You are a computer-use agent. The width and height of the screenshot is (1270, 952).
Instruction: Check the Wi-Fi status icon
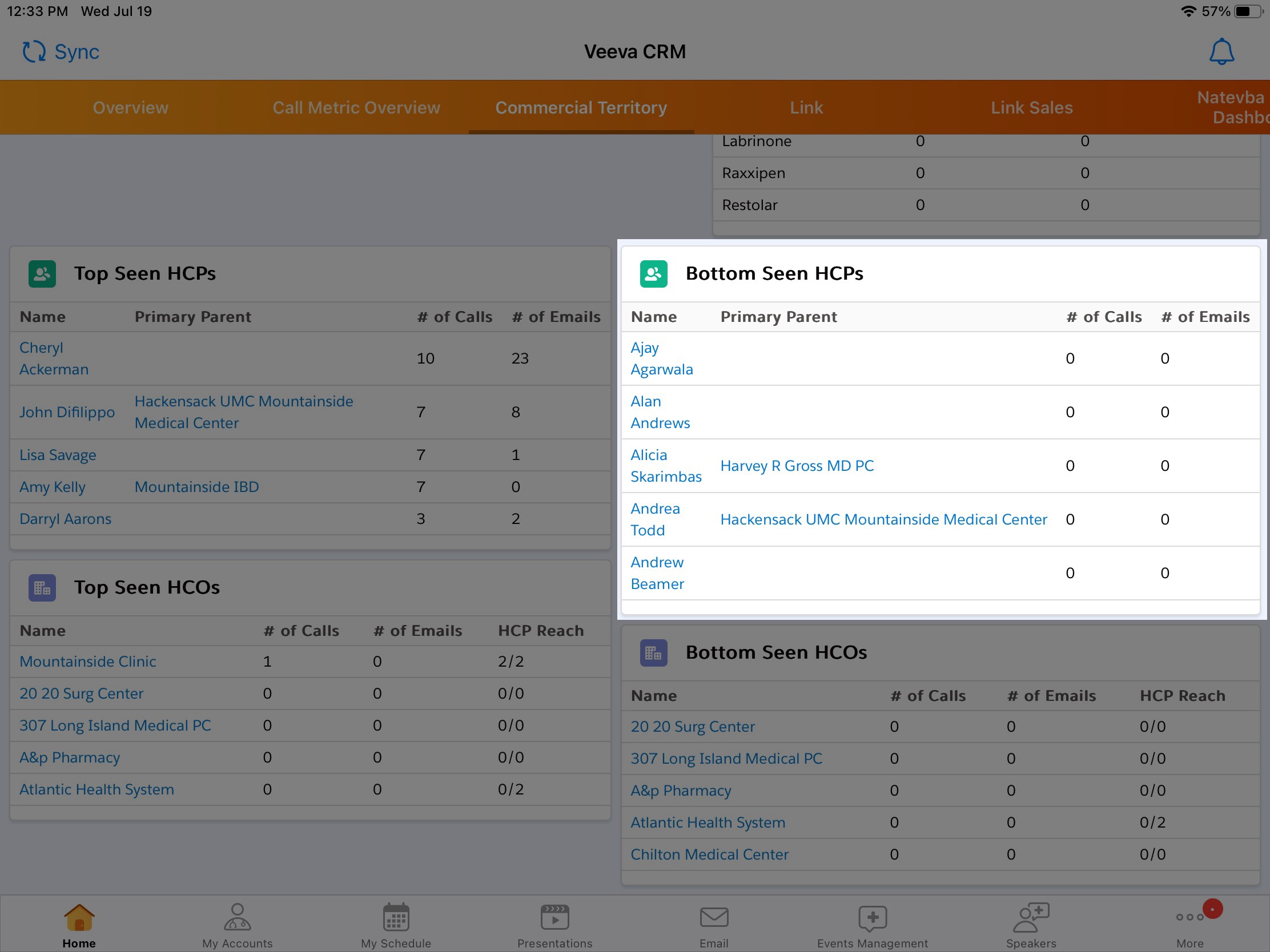tap(1188, 11)
